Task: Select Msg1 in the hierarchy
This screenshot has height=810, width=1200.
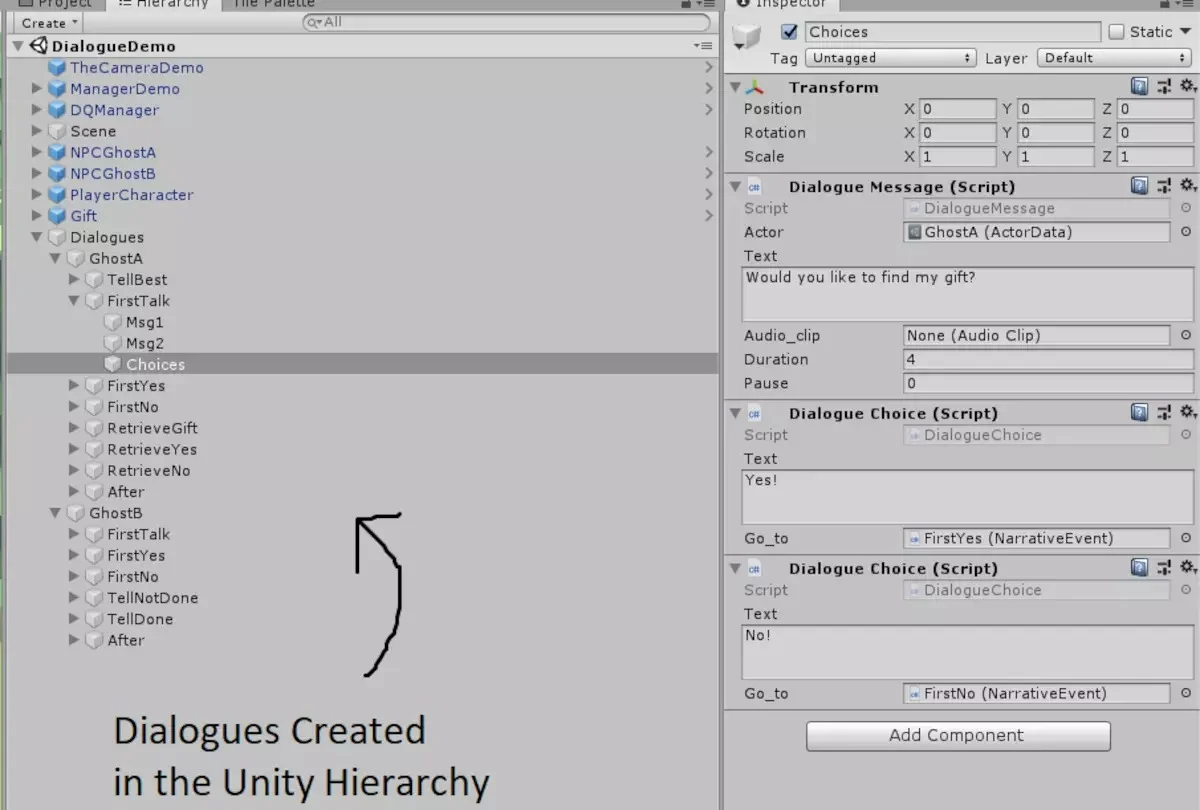Action: coord(145,322)
